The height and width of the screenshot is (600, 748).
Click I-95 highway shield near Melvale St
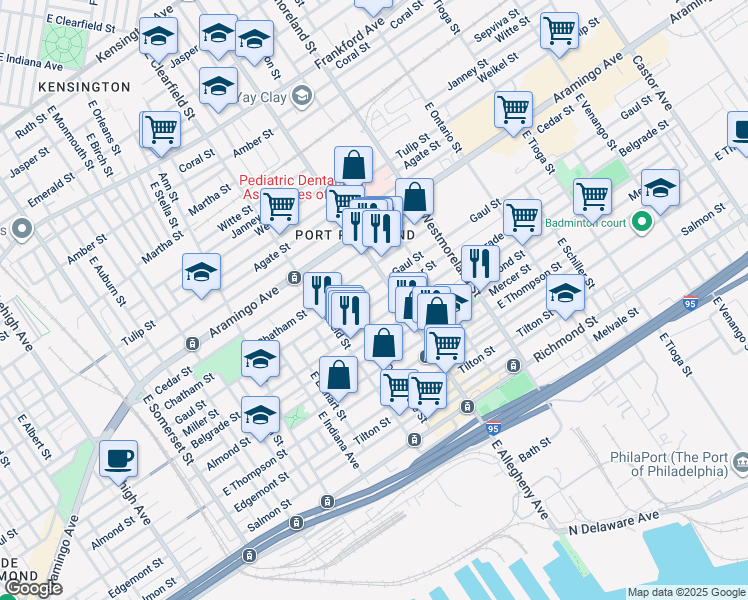[x=690, y=302]
